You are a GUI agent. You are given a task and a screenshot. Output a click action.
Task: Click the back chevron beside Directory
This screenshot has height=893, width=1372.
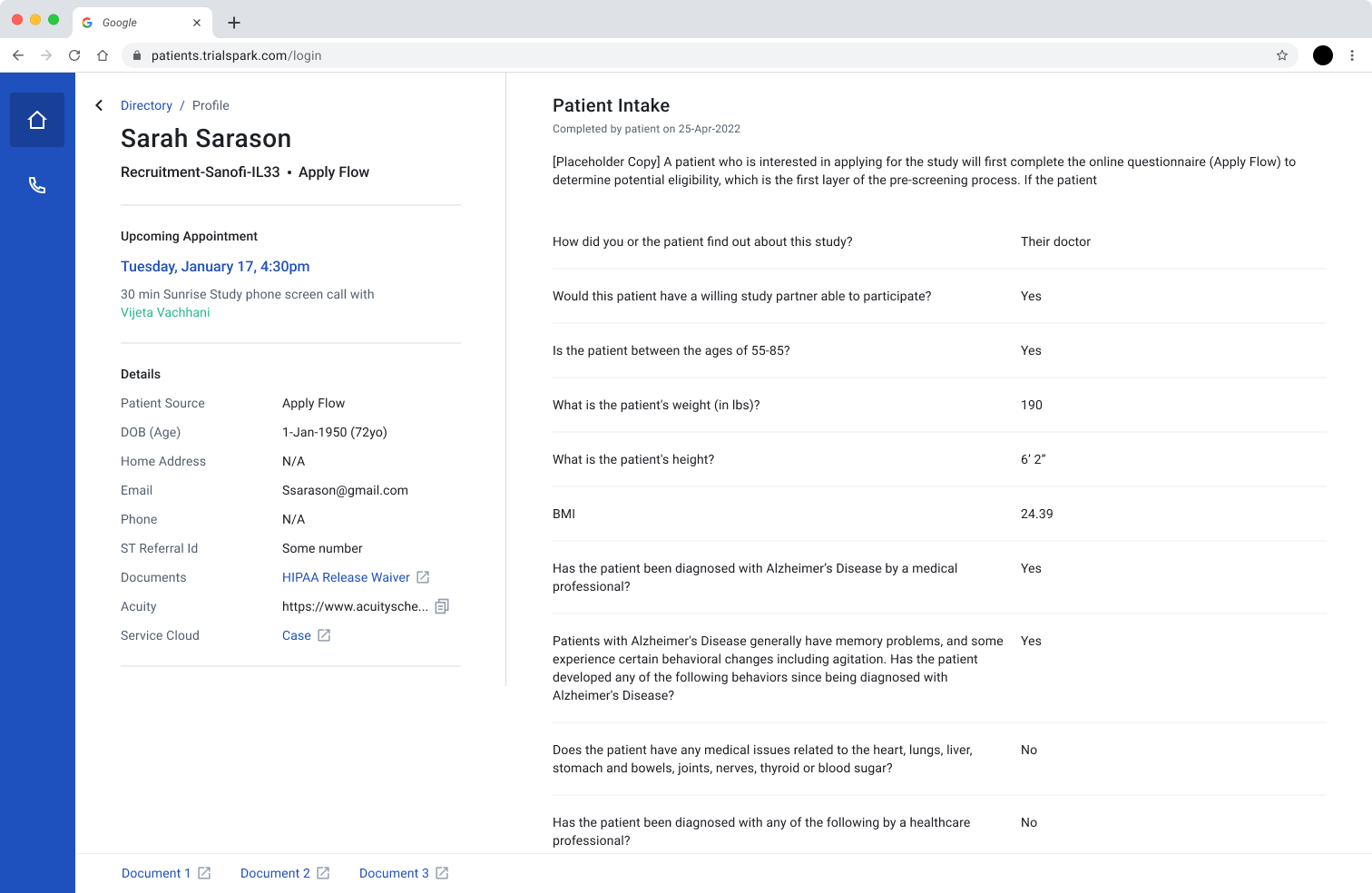[x=99, y=105]
